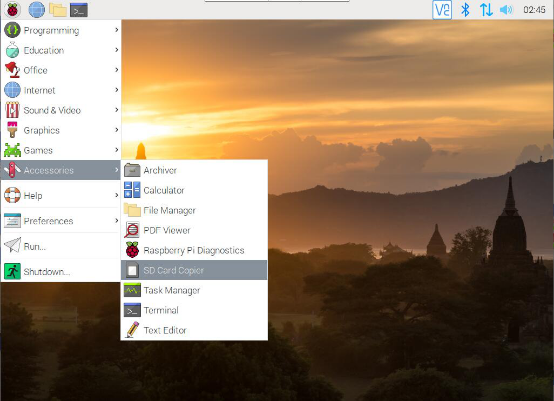Launch the web browser globe icon in taskbar

(37, 10)
